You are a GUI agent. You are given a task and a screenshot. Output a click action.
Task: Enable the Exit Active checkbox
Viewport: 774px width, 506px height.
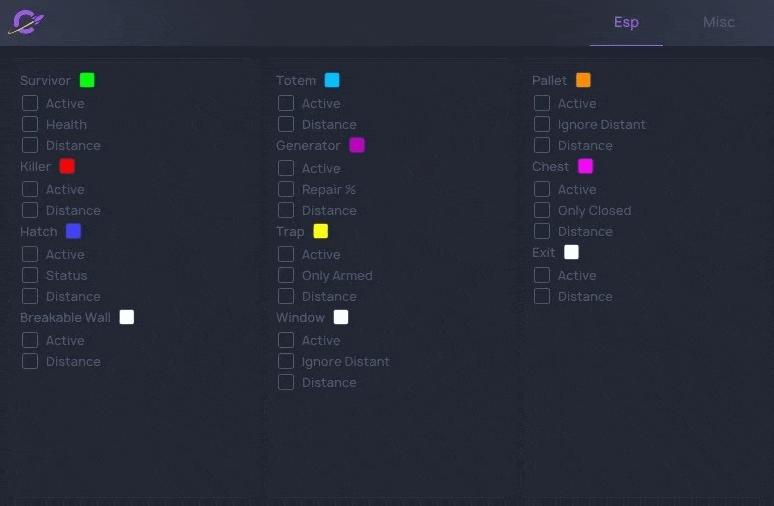click(542, 275)
